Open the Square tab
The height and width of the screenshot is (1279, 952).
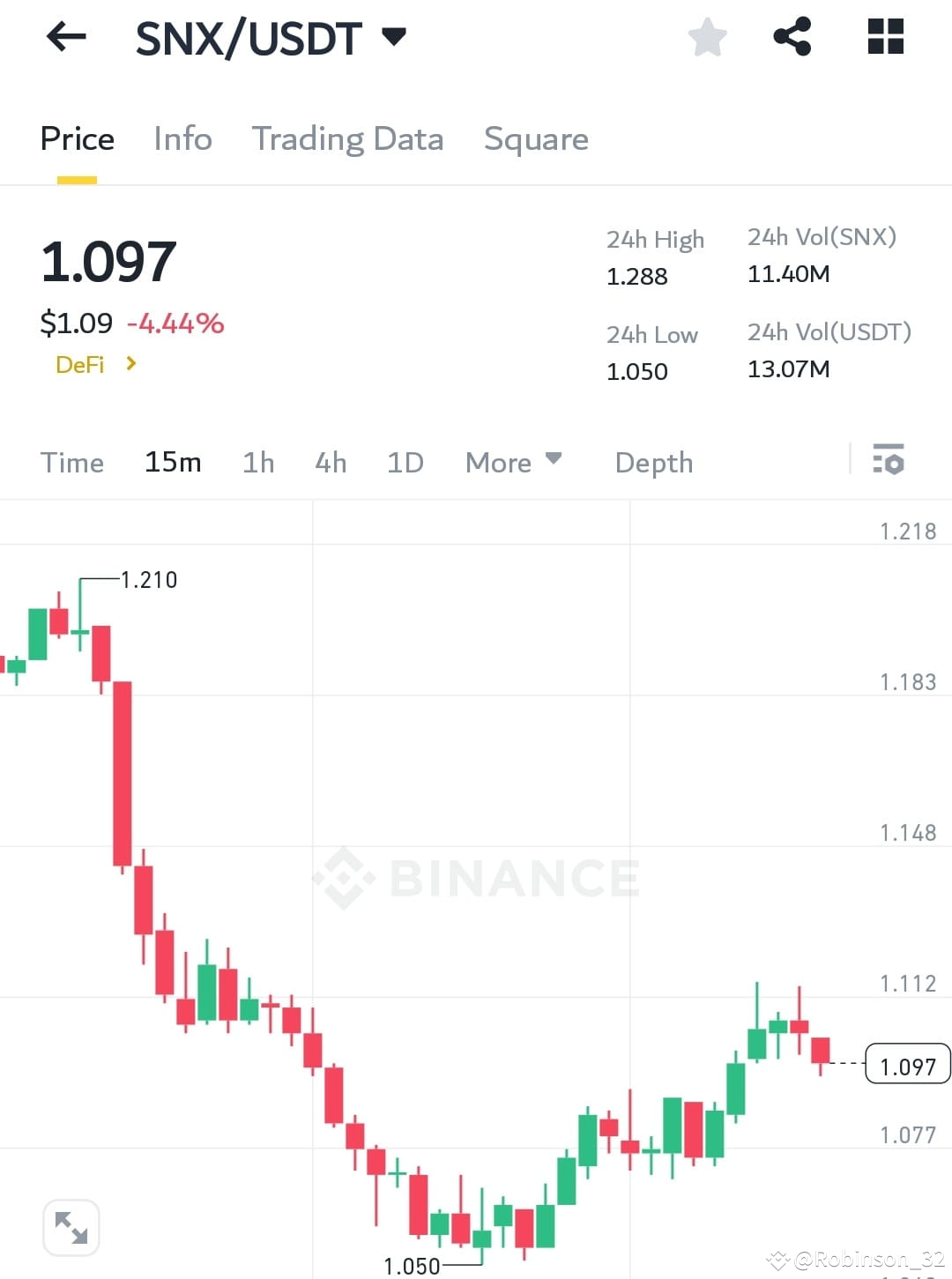pyautogui.click(x=536, y=138)
